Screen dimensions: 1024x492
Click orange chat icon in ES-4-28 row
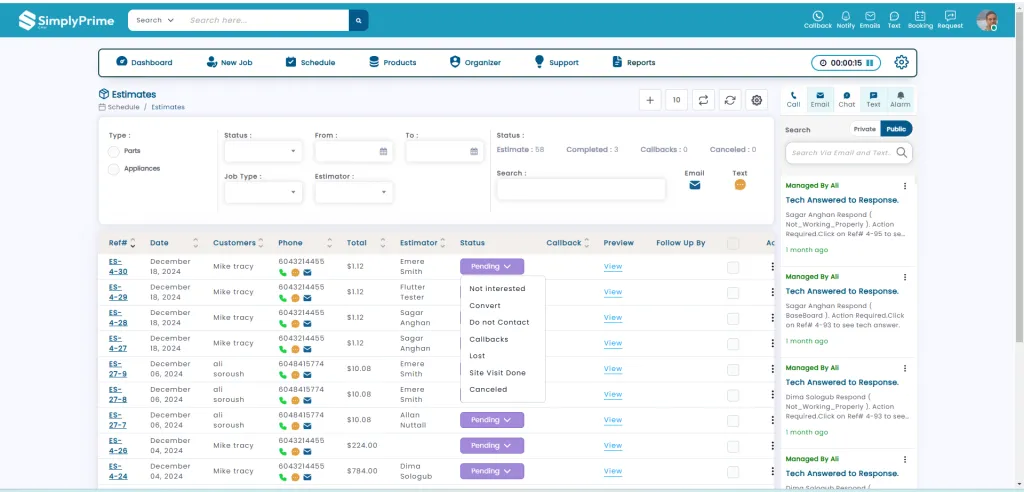coord(295,323)
